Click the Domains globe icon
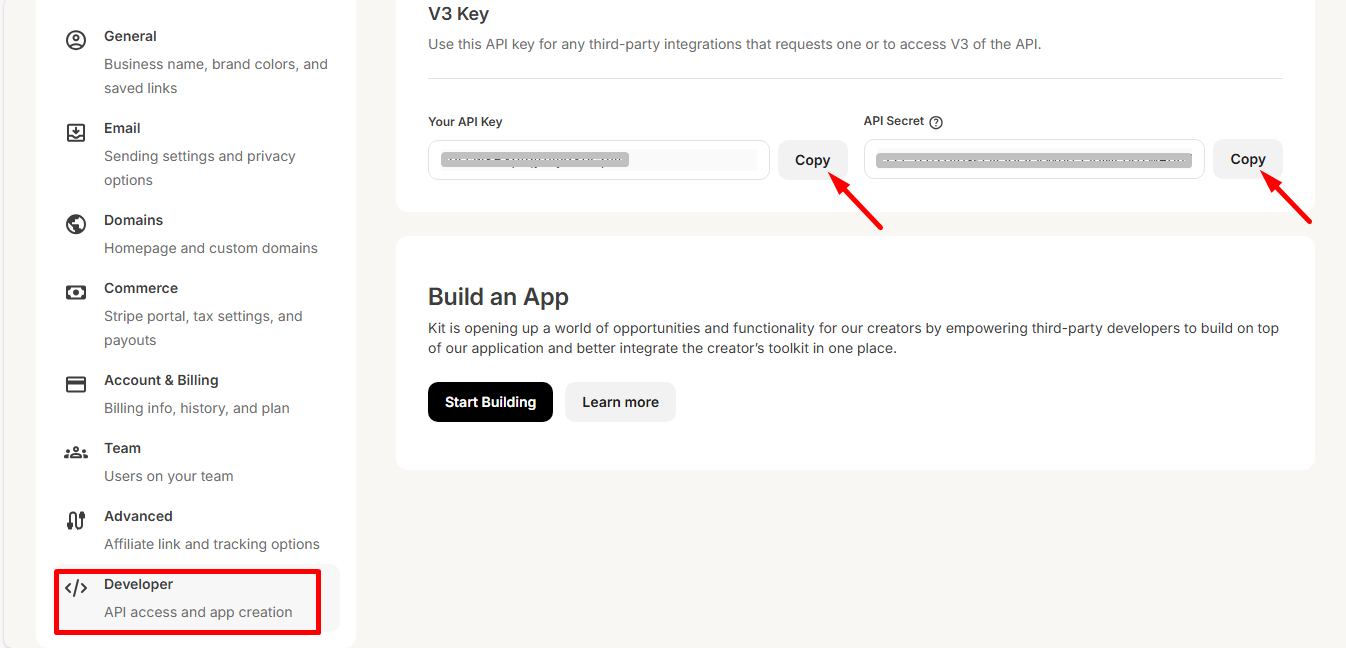 (x=76, y=224)
